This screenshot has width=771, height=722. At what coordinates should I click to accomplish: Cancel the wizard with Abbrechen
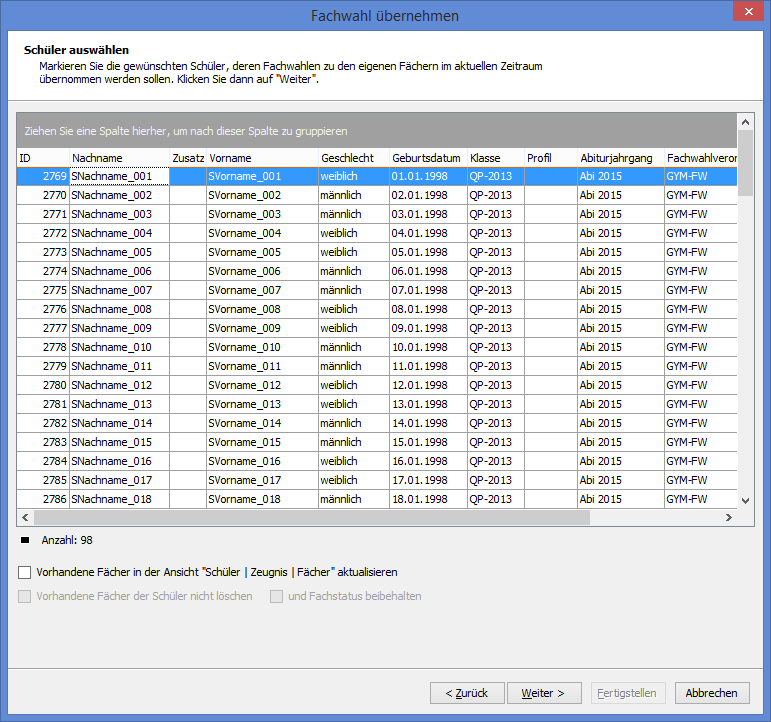pyautogui.click(x=712, y=693)
